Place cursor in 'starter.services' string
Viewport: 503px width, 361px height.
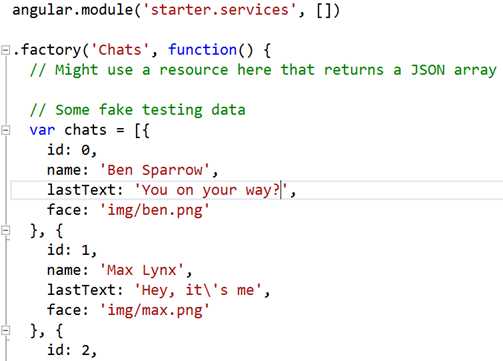coord(219,10)
